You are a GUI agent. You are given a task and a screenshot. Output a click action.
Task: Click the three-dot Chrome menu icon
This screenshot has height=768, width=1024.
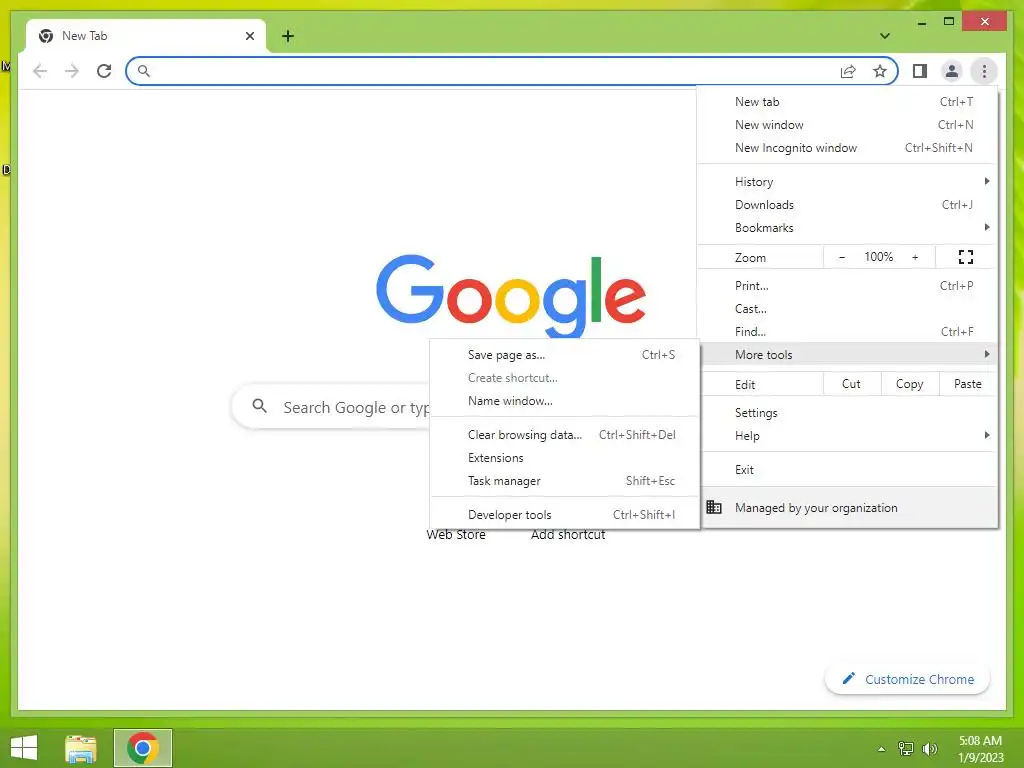point(984,71)
